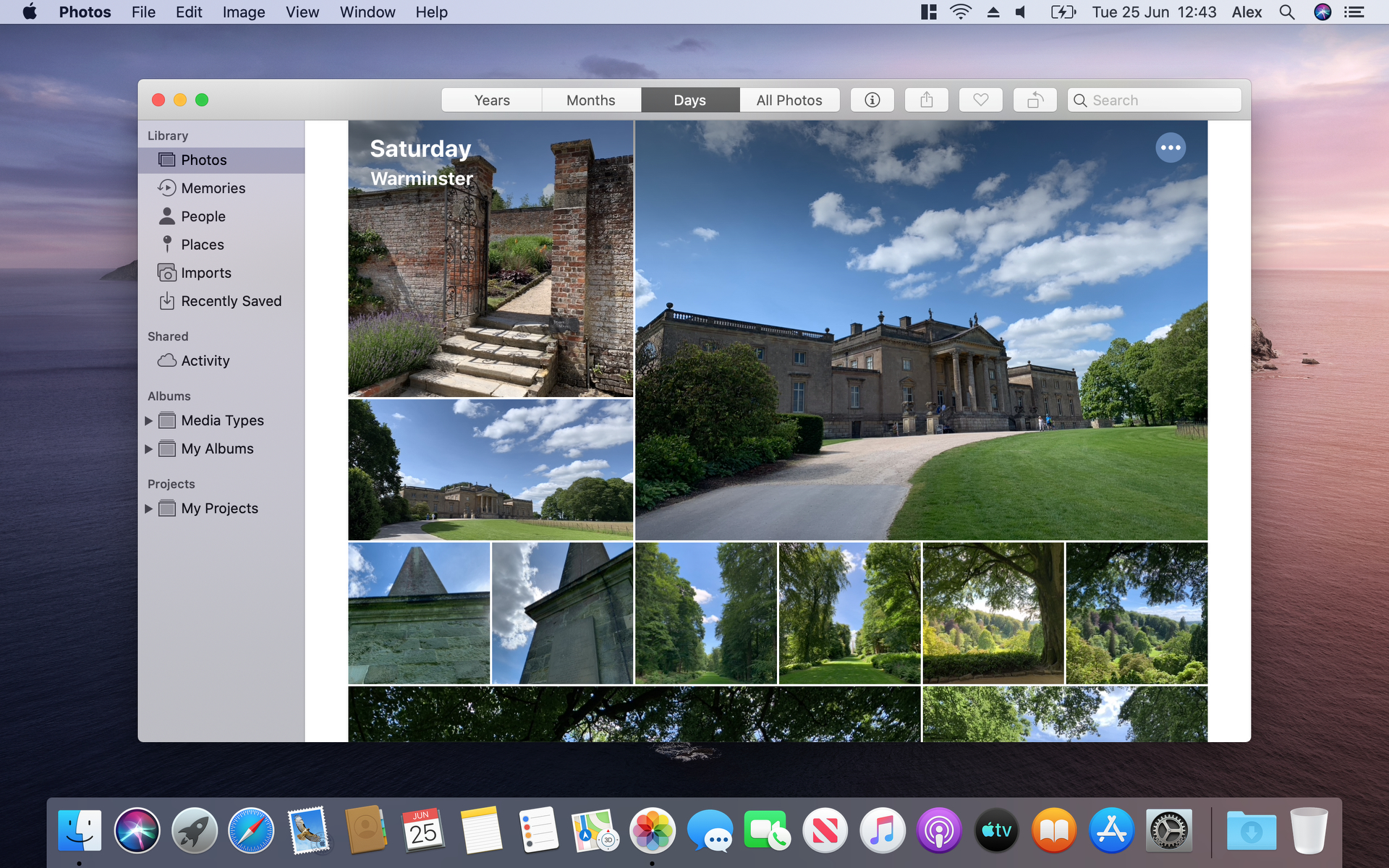
Task: Click the Siri icon in menu bar
Action: click(1322, 12)
